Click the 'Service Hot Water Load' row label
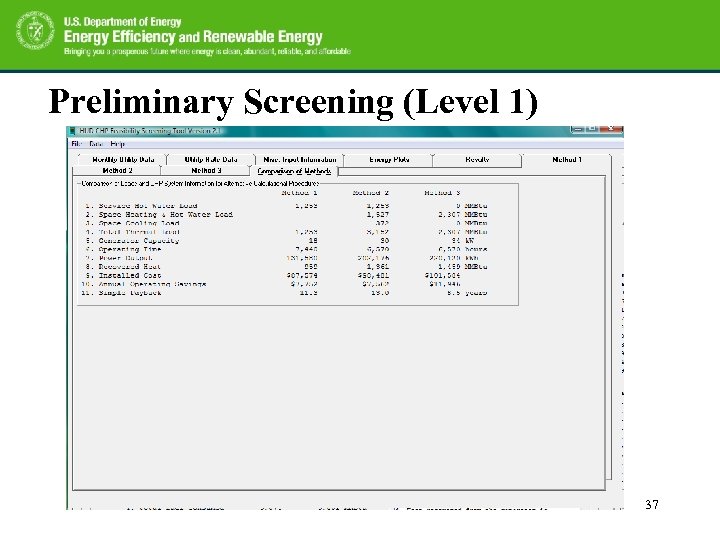 148,206
